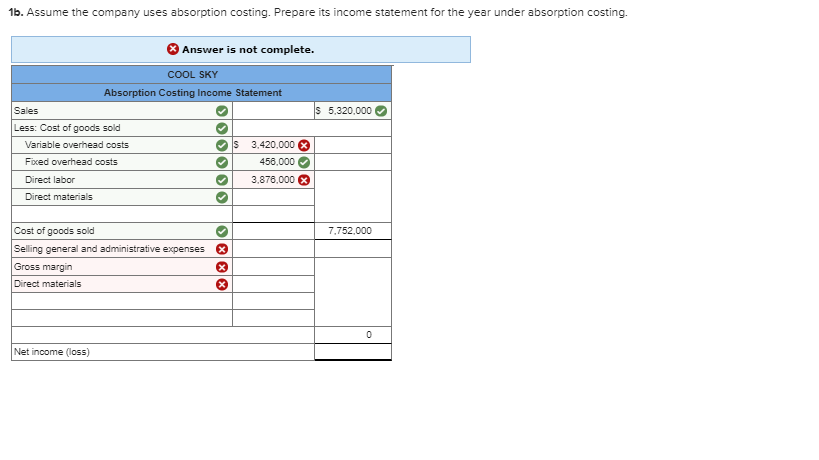Select the Gross margin label cell
819x460 pixels.
(122, 267)
